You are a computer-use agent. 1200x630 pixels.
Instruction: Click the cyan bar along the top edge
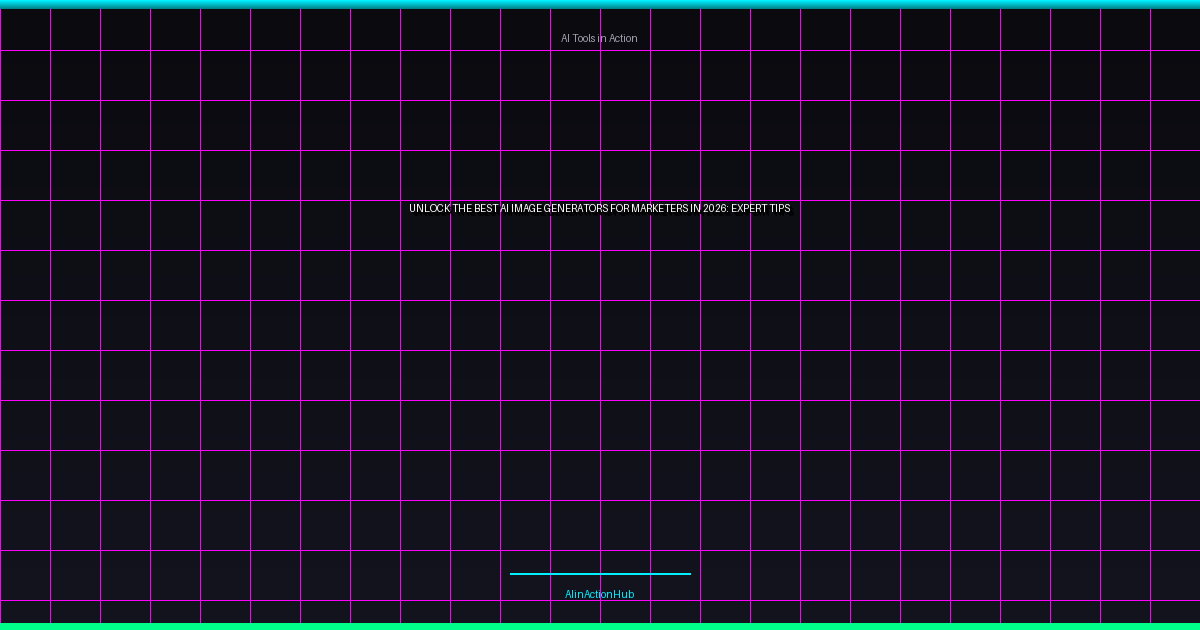click(600, 4)
